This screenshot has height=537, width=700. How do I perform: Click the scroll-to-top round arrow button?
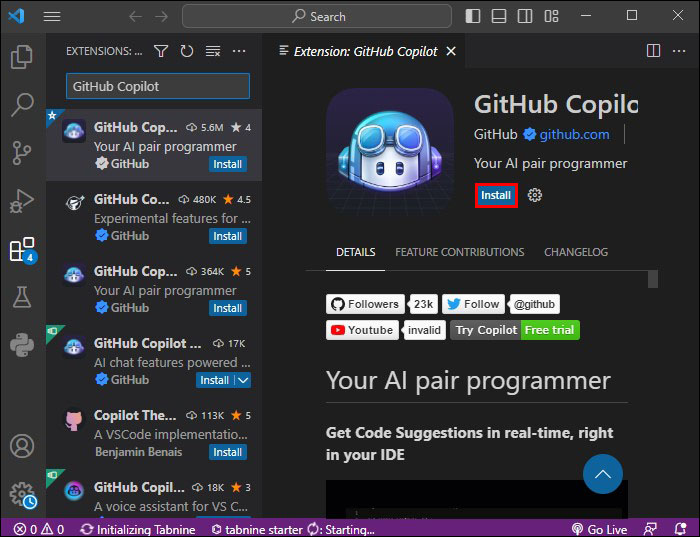[603, 474]
